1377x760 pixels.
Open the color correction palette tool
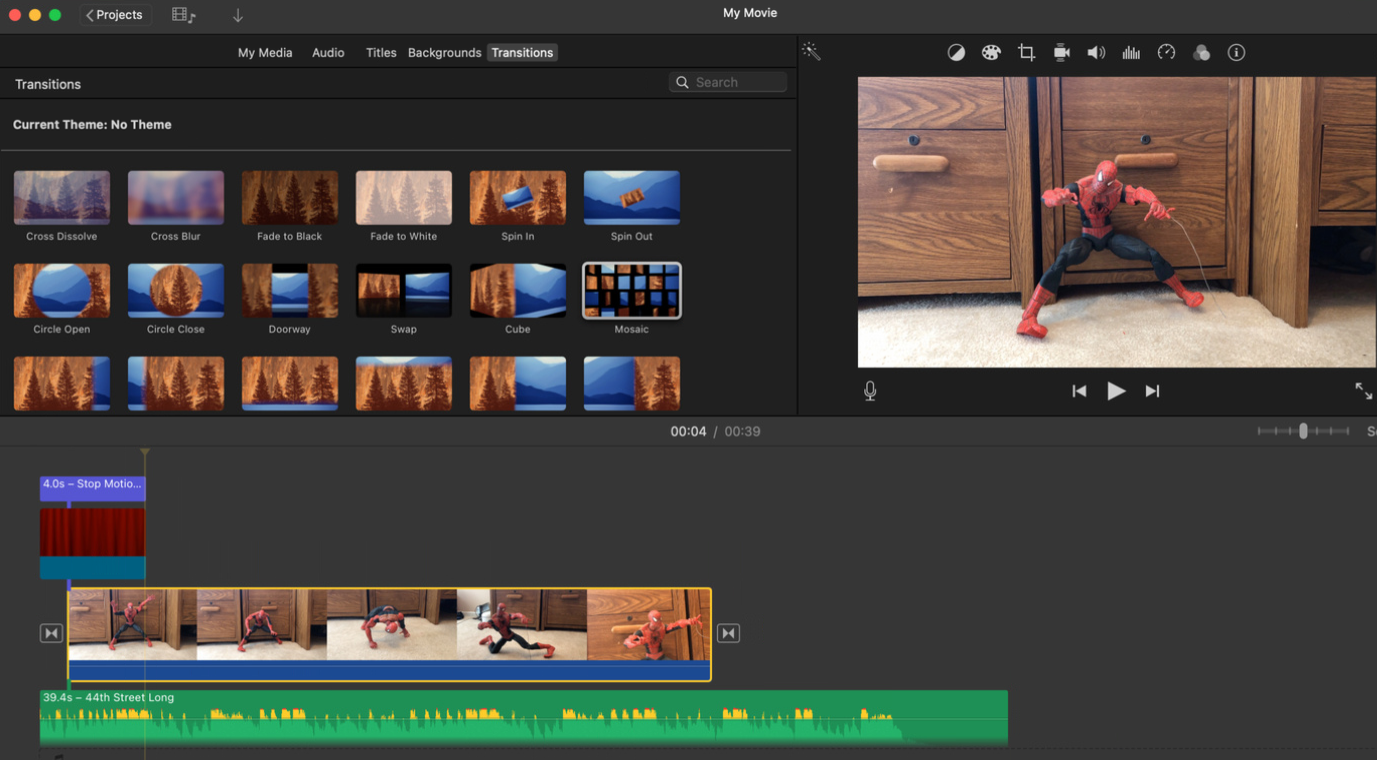click(991, 53)
